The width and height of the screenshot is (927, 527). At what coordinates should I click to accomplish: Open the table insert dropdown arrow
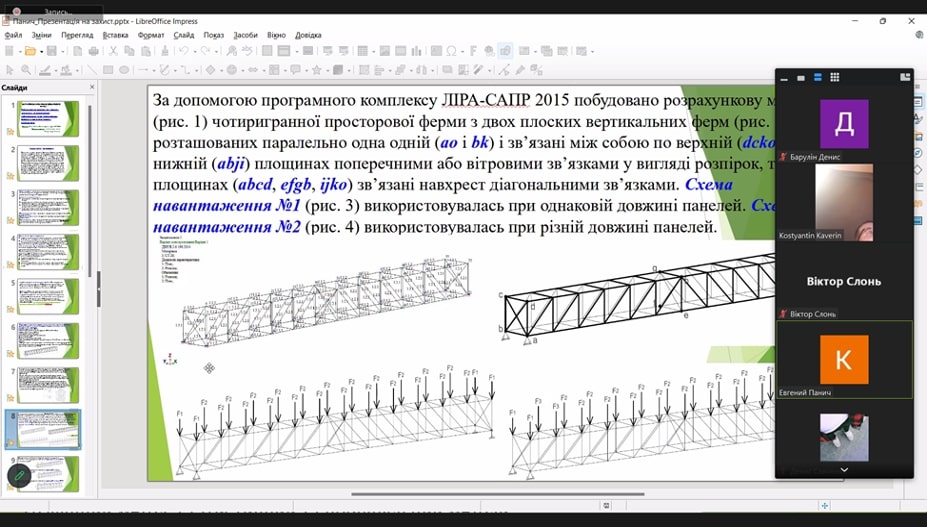coord(374,51)
